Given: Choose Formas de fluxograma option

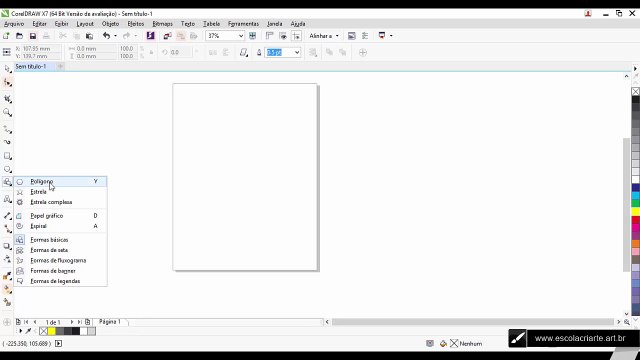Looking at the screenshot, I should pos(60,260).
